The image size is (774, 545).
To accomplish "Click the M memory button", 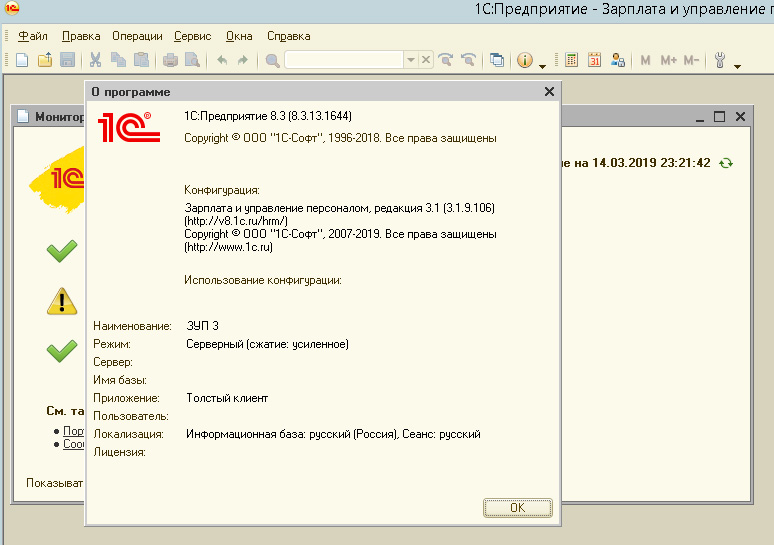I will click(x=645, y=60).
